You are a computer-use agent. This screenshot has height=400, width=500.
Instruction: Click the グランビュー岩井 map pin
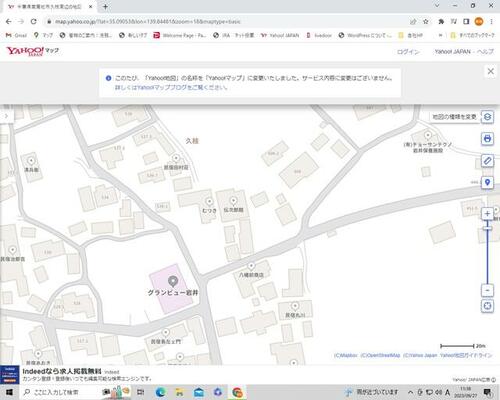pyautogui.click(x=172, y=282)
